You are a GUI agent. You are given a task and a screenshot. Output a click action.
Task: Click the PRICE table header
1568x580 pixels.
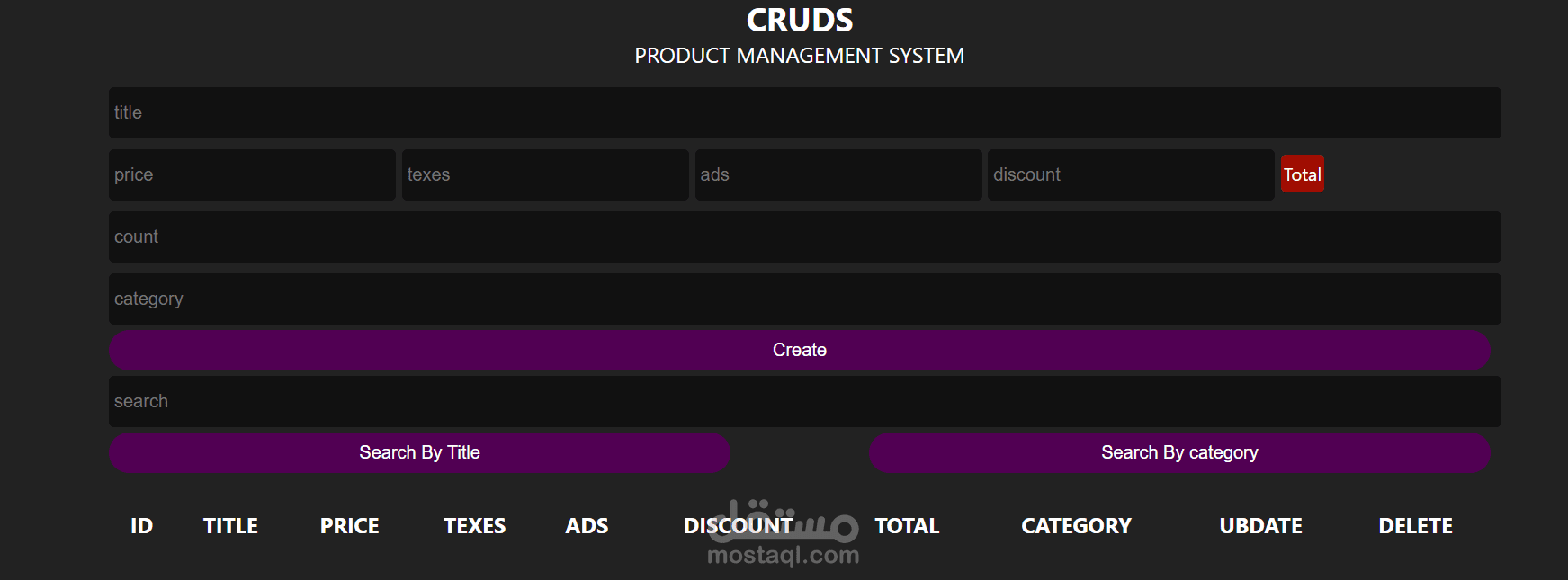(x=349, y=526)
